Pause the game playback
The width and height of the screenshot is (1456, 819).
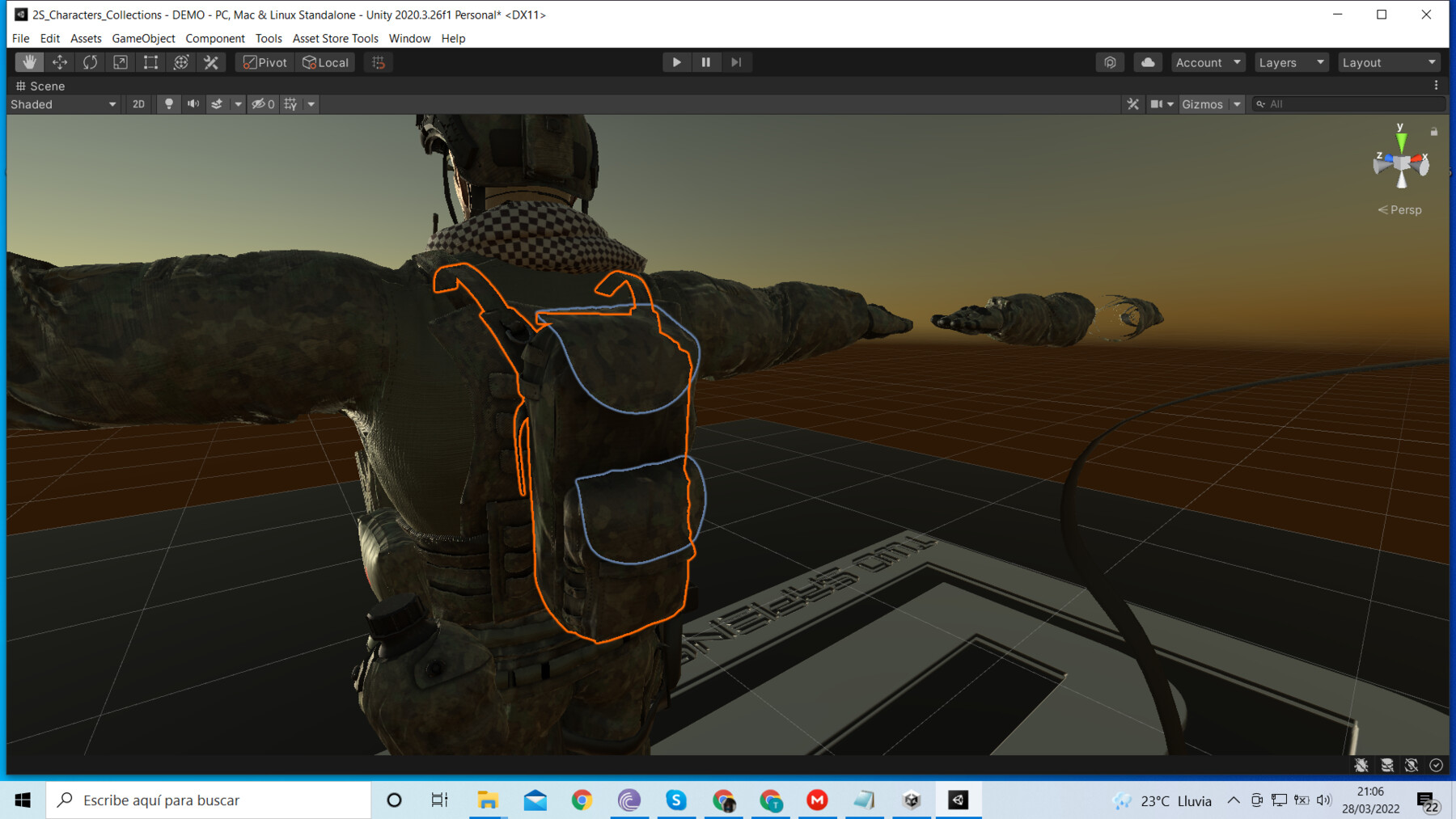706,62
